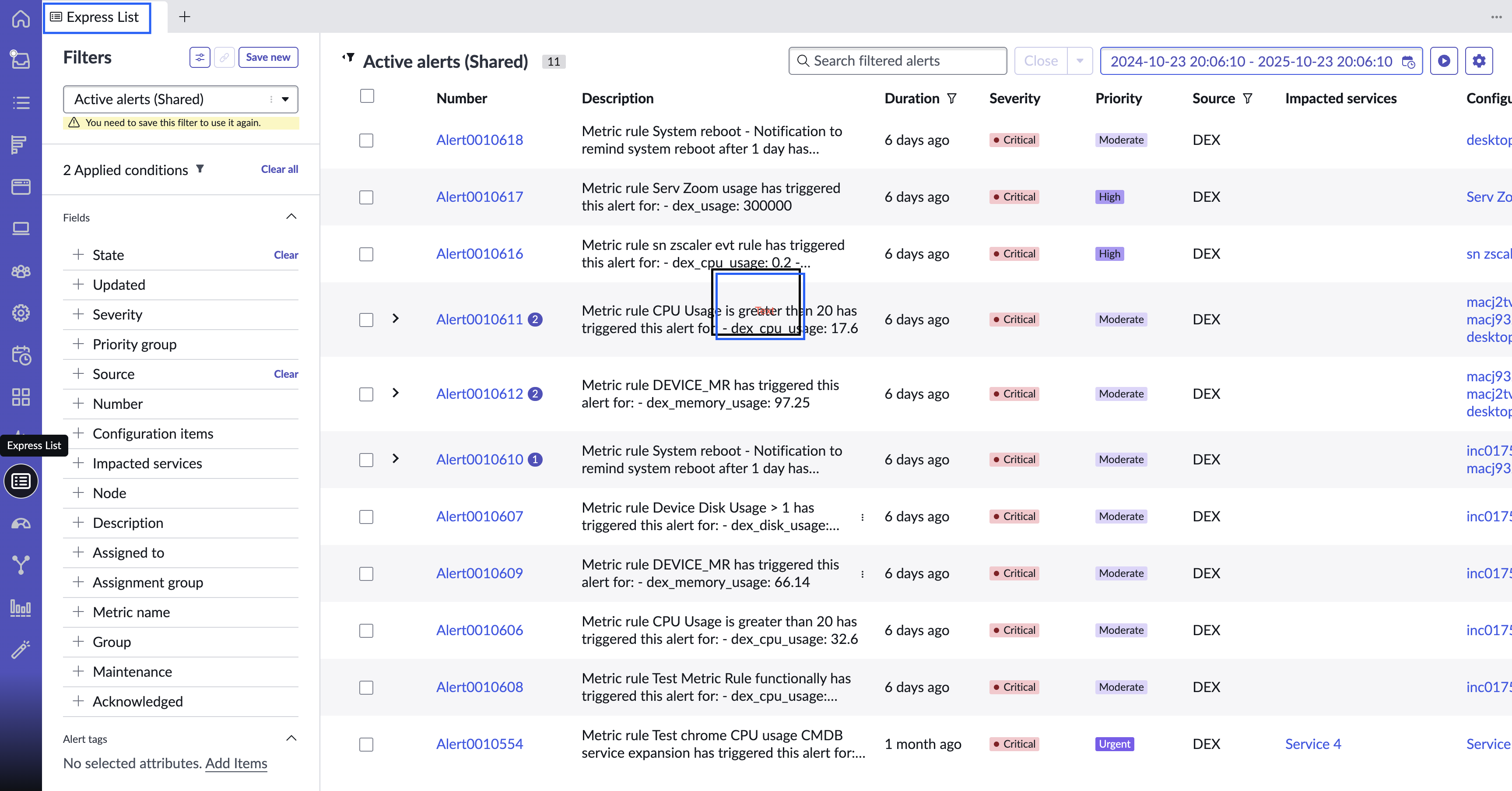Open the branch fork icon in sidebar
The width and height of the screenshot is (1512, 791).
21,565
